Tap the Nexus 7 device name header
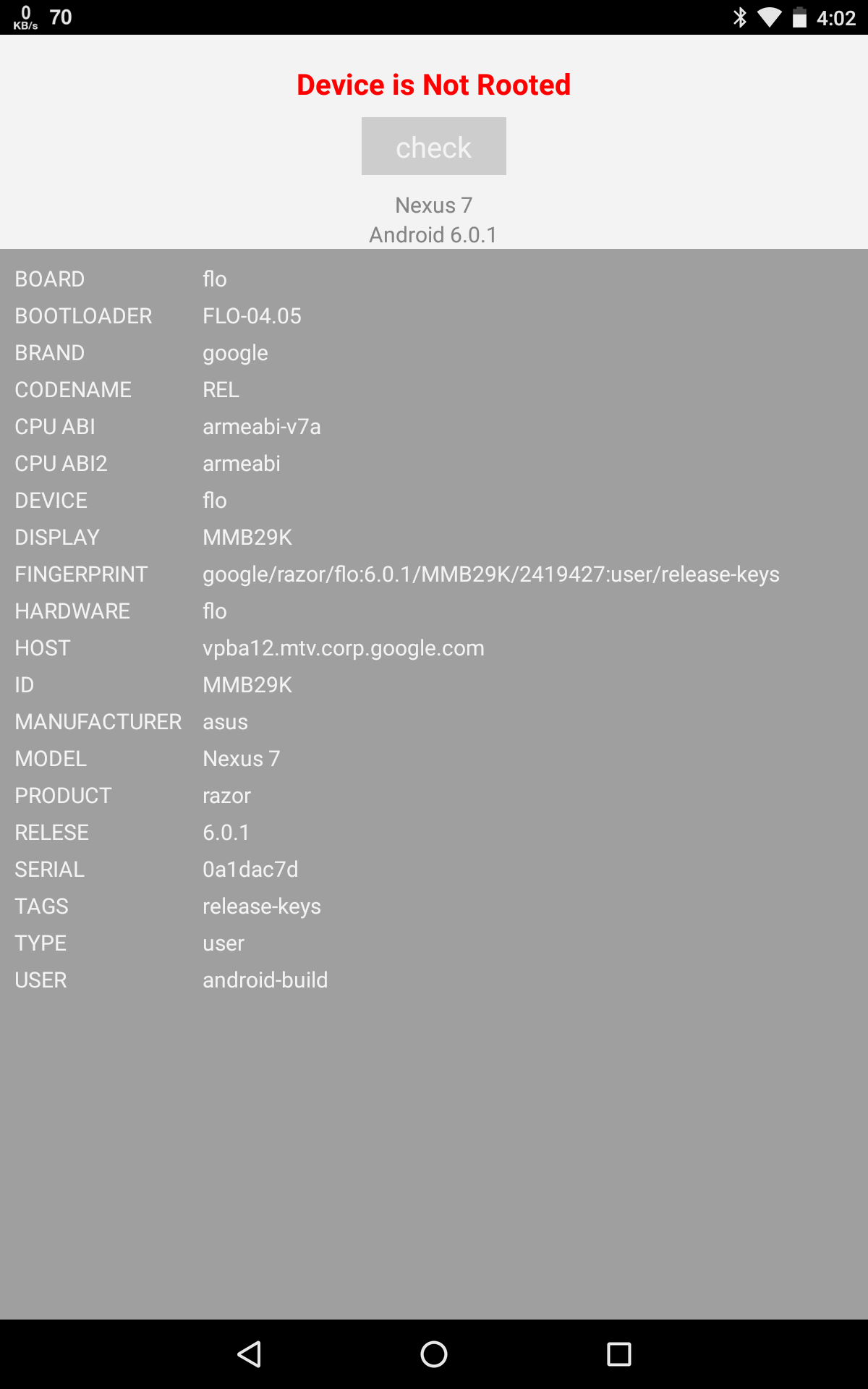Viewport: 868px width, 1389px height. tap(434, 205)
